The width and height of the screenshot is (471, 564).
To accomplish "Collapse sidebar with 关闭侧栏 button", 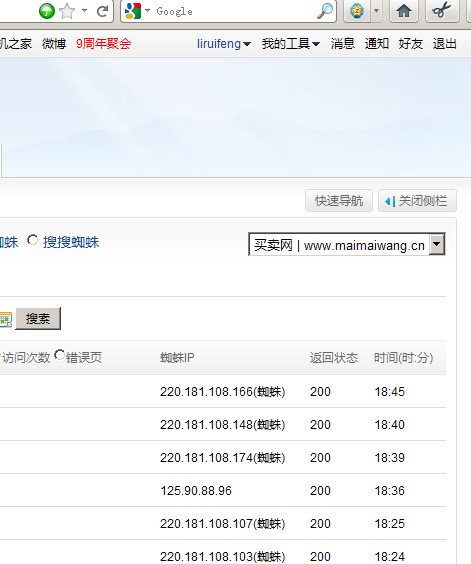I will [417, 201].
